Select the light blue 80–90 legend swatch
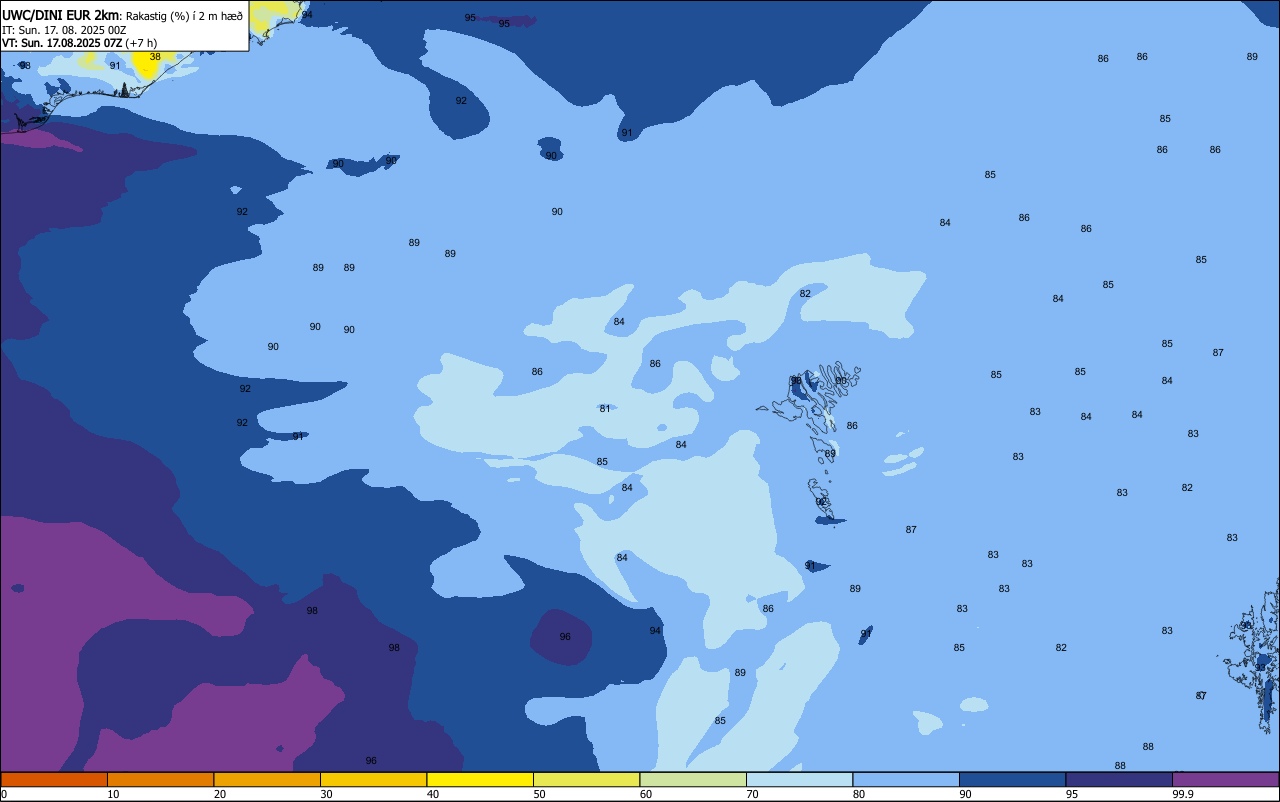 pyautogui.click(x=906, y=779)
